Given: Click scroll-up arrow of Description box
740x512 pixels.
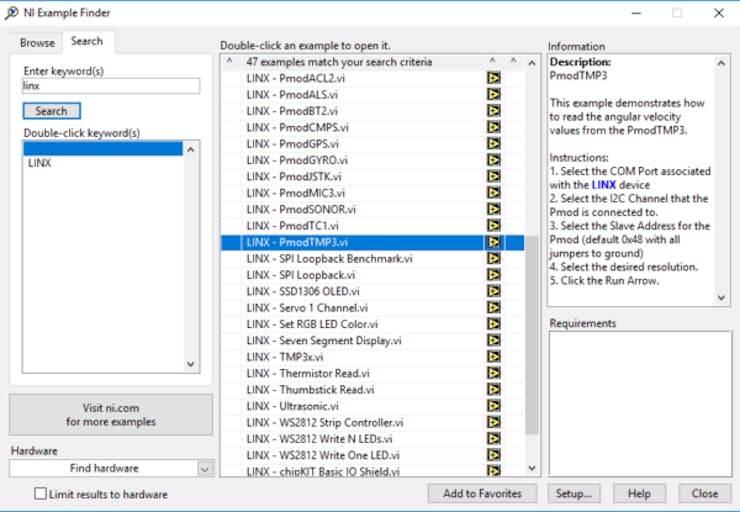Looking at the screenshot, I should pyautogui.click(x=722, y=63).
